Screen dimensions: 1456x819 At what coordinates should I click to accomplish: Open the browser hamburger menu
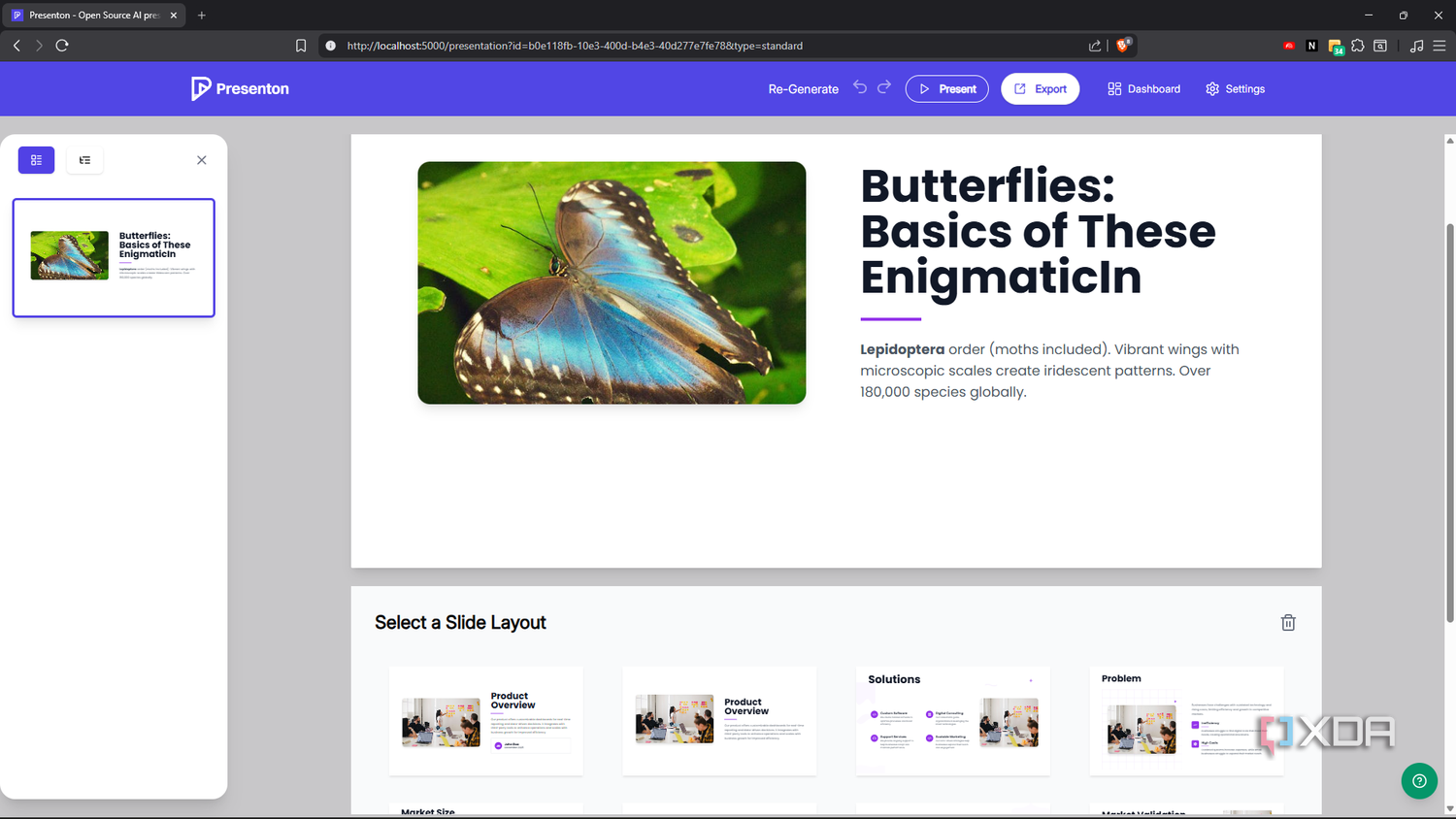click(1439, 46)
